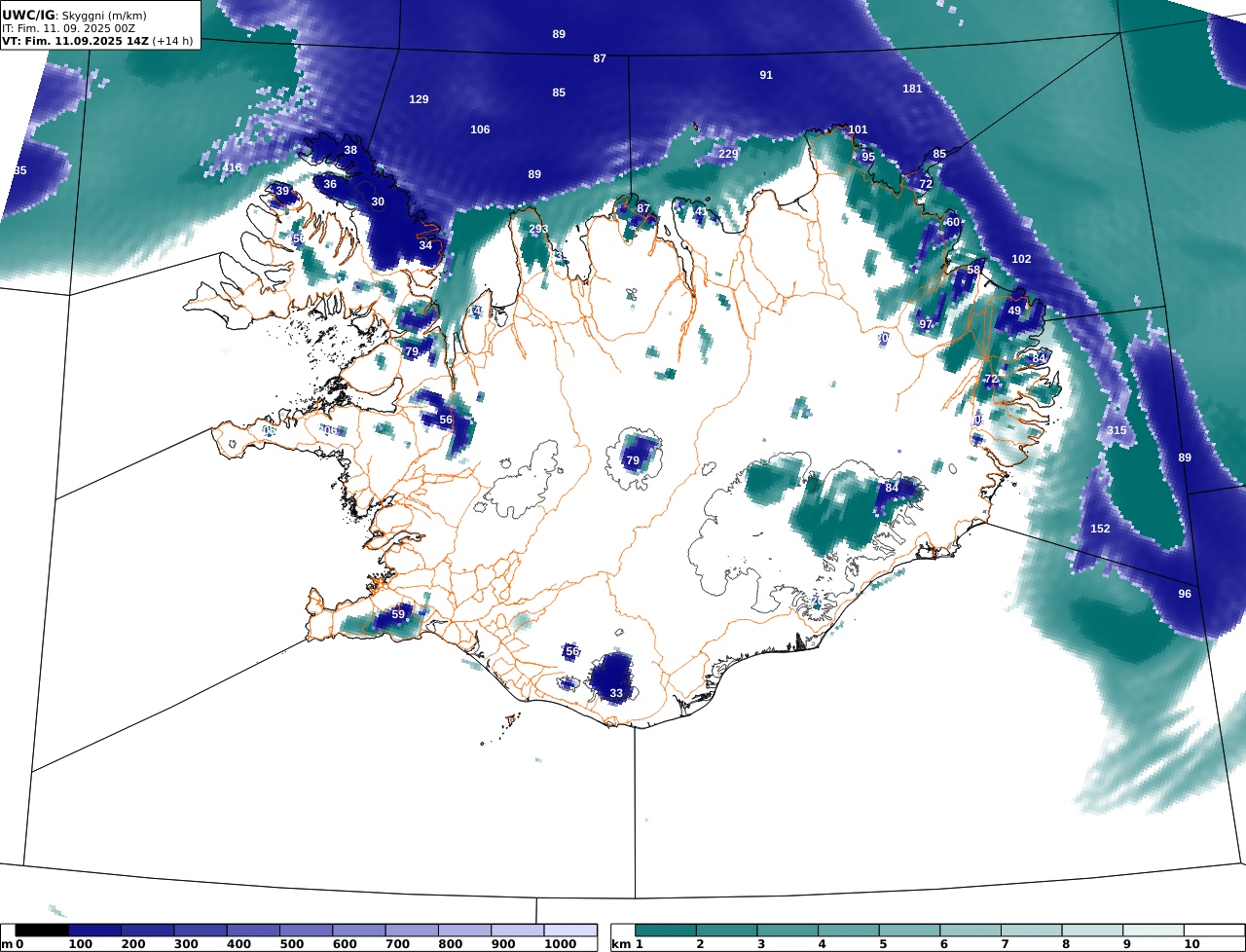Click the '1000' label on metre legend

[560, 944]
